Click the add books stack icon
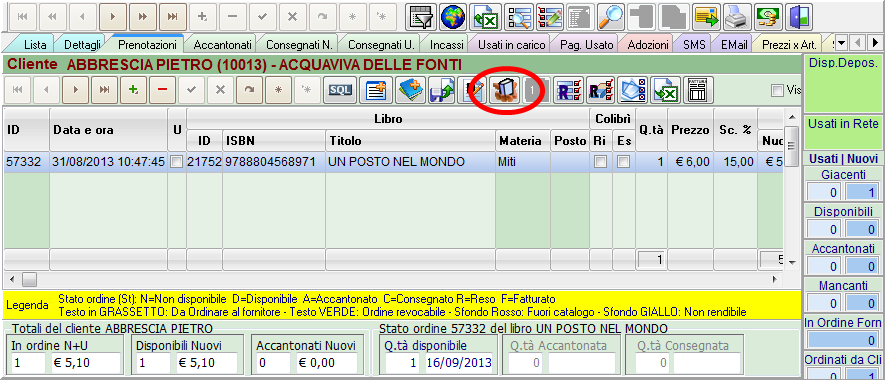Image resolution: width=885 pixels, height=380 pixels. click(x=410, y=90)
